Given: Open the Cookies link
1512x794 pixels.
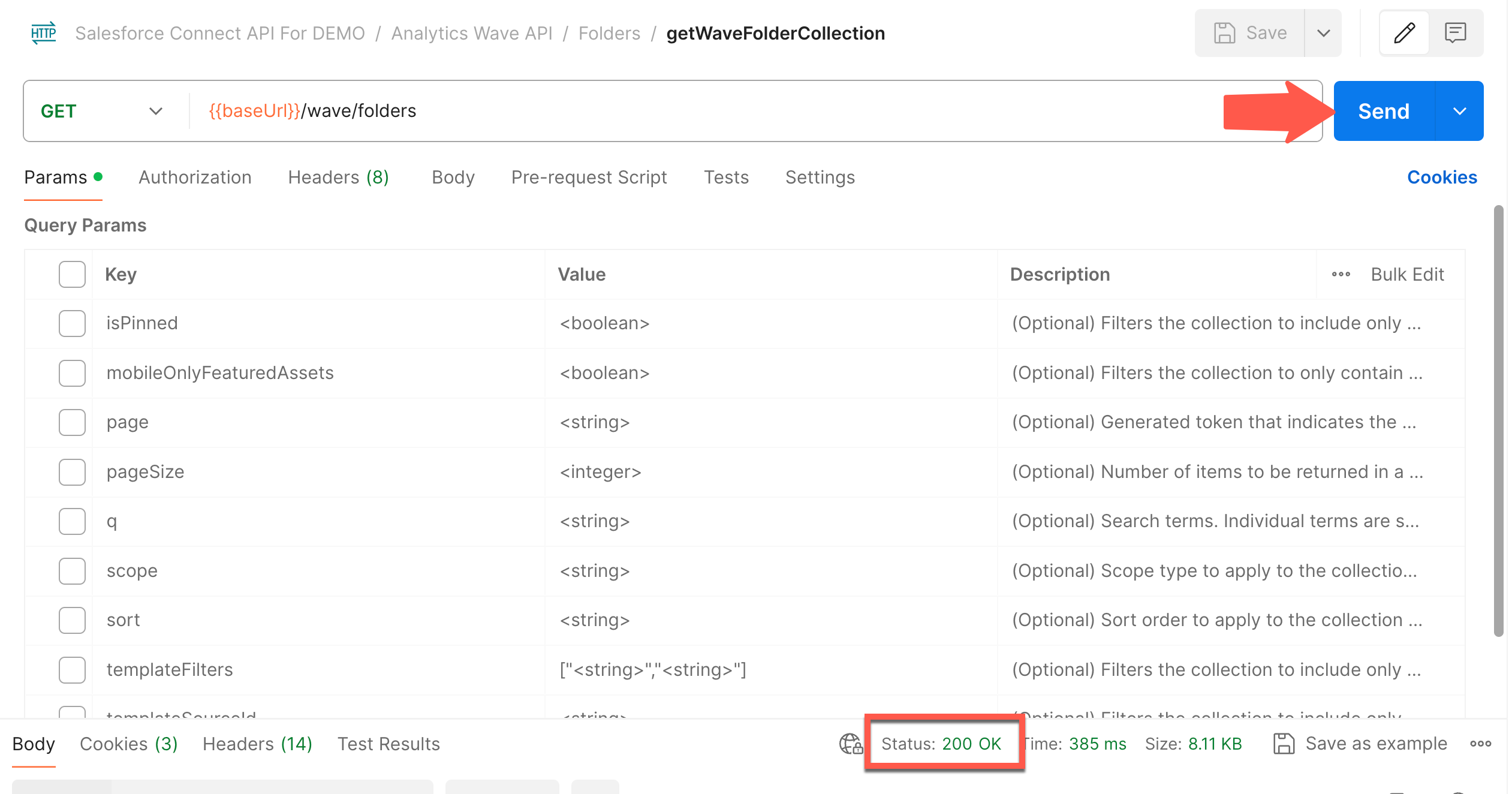Looking at the screenshot, I should [1442, 178].
